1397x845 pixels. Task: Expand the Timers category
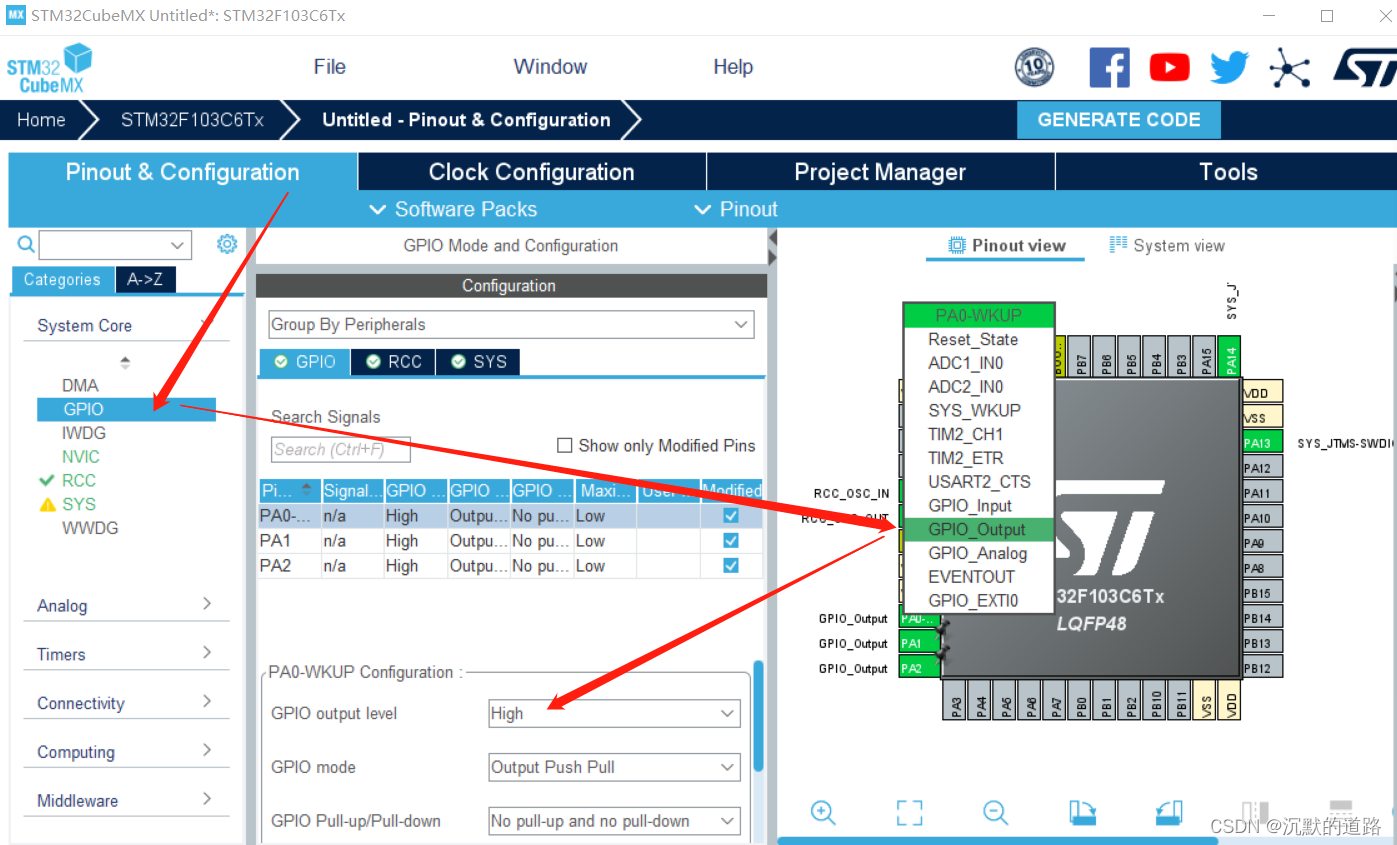(126, 654)
